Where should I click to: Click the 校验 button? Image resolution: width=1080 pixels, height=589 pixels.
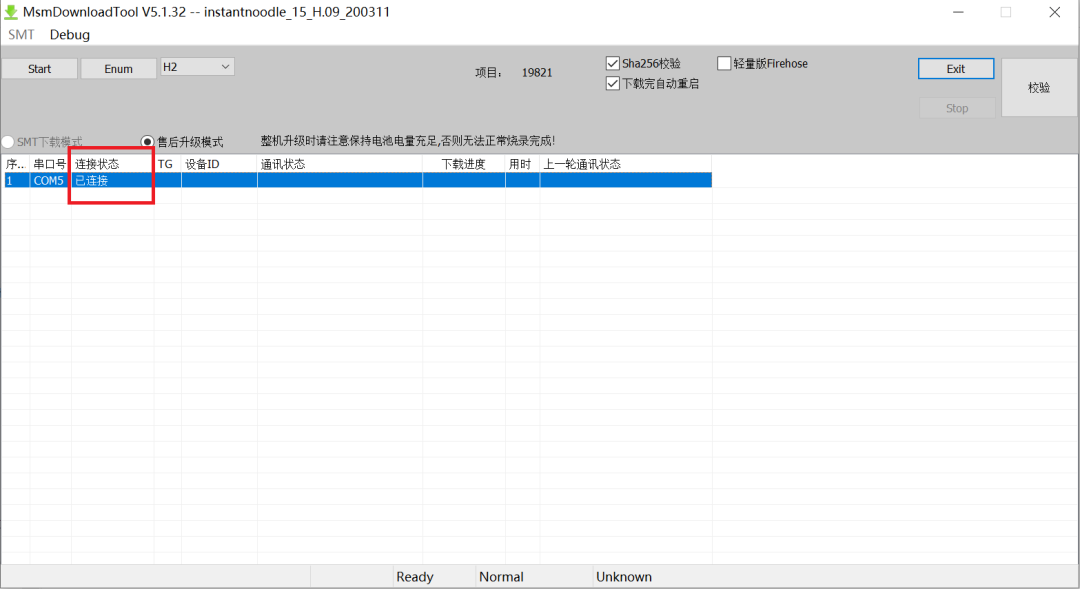click(x=1039, y=87)
